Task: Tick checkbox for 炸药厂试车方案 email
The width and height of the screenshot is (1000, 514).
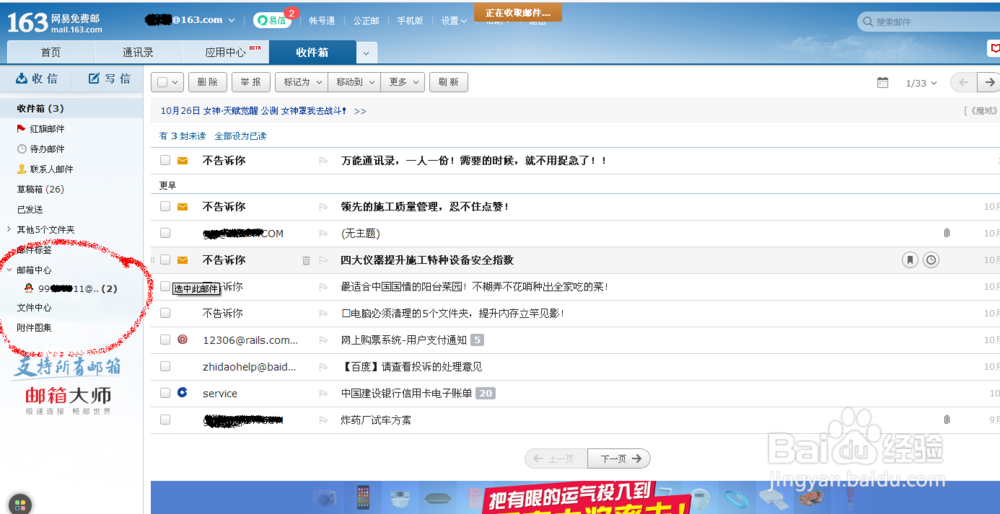Action: [x=165, y=420]
